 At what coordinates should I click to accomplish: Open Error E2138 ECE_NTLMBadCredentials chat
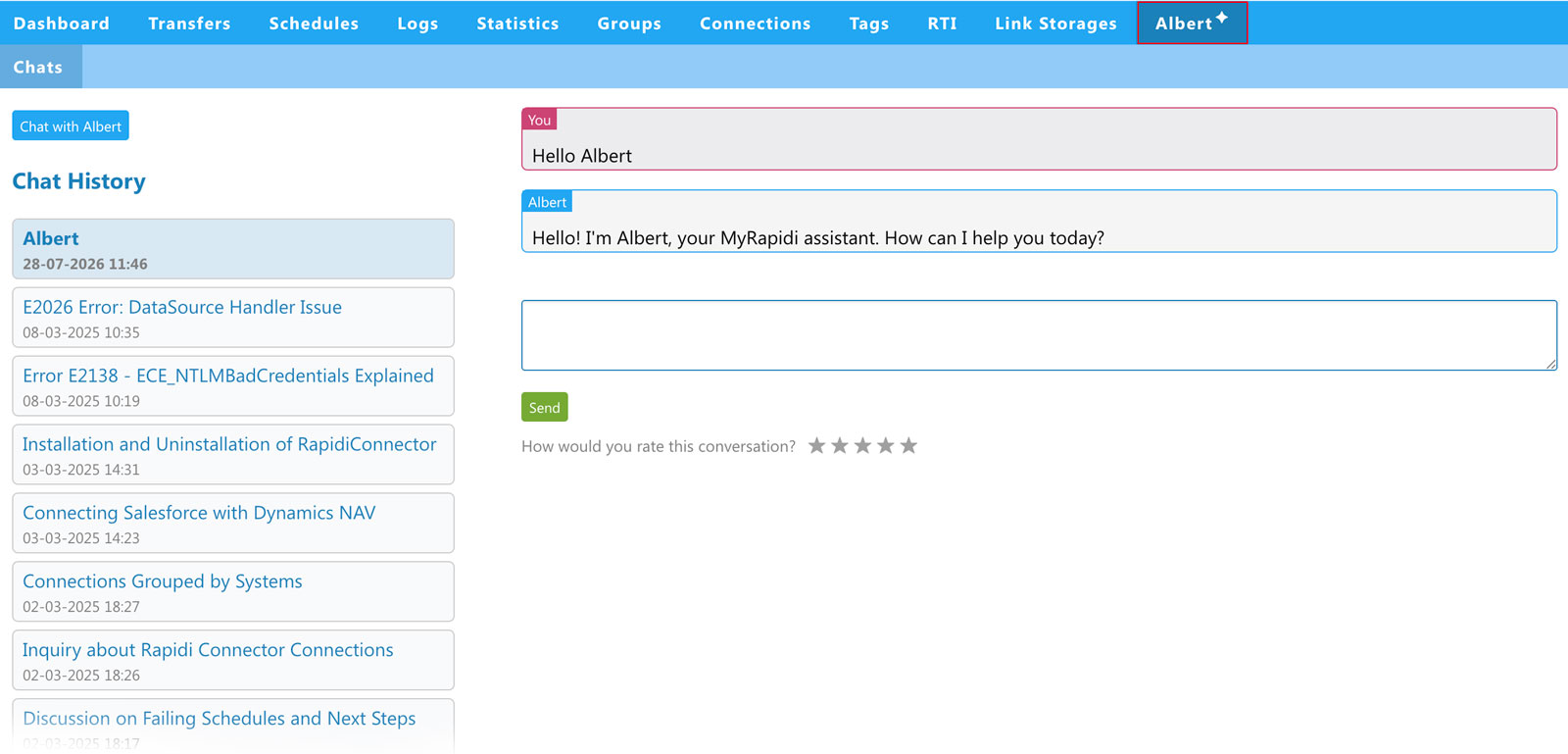(x=233, y=386)
